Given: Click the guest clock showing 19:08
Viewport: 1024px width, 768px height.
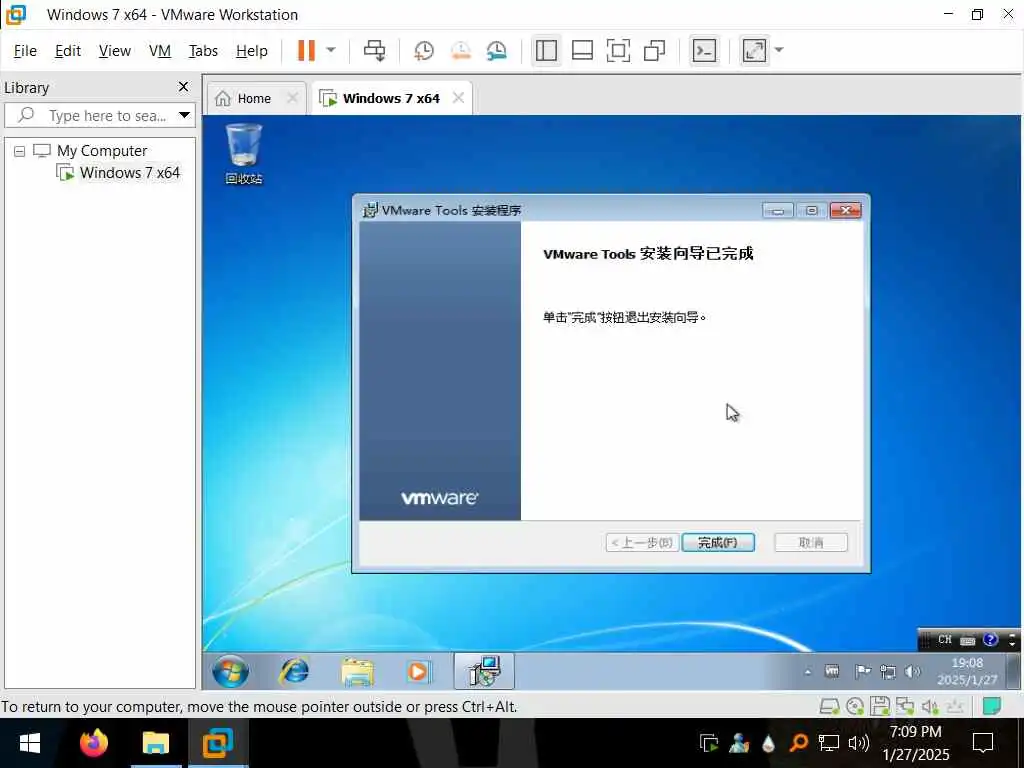Looking at the screenshot, I should click(x=967, y=671).
